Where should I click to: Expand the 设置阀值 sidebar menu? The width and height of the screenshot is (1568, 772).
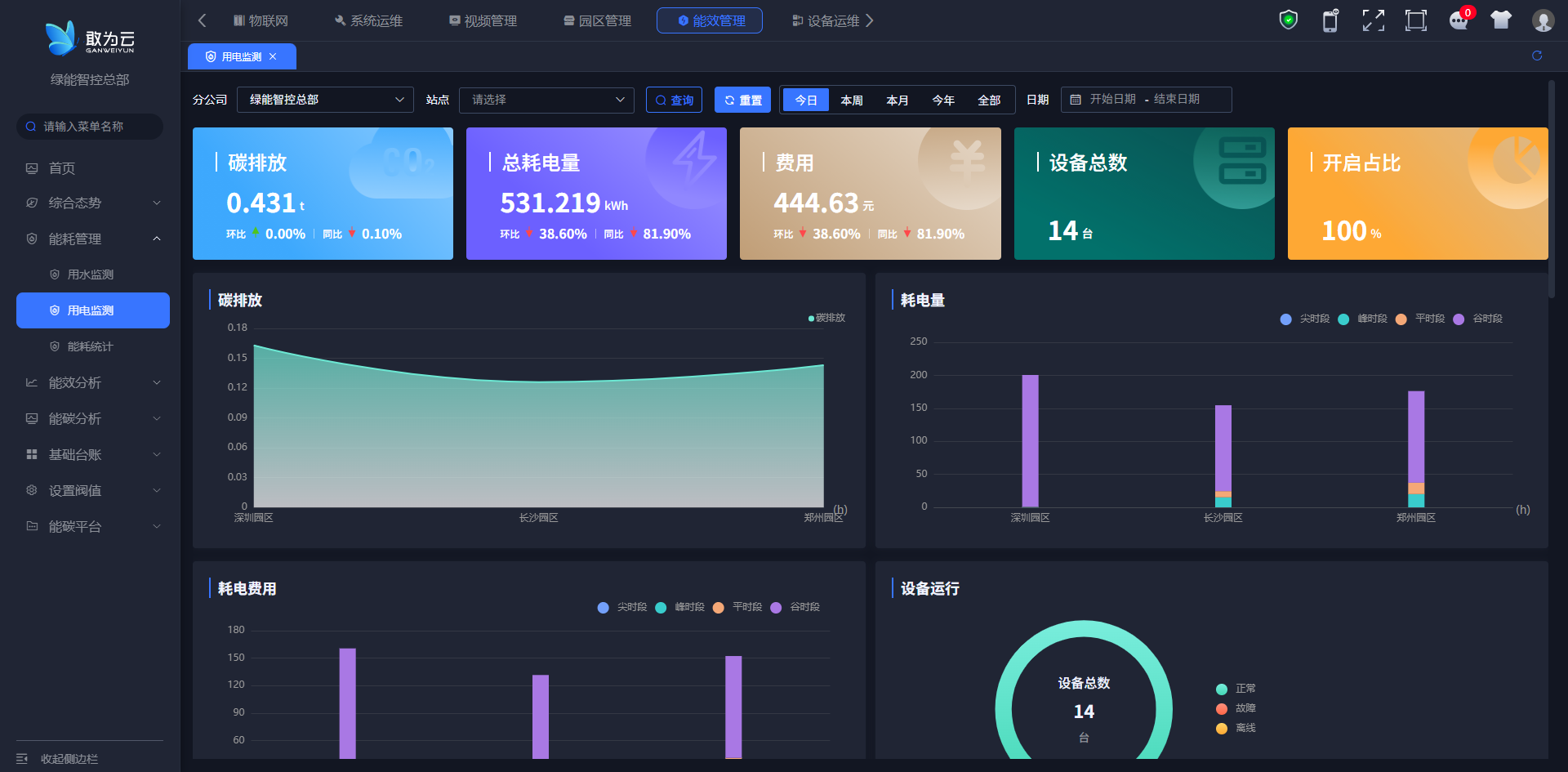157,490
